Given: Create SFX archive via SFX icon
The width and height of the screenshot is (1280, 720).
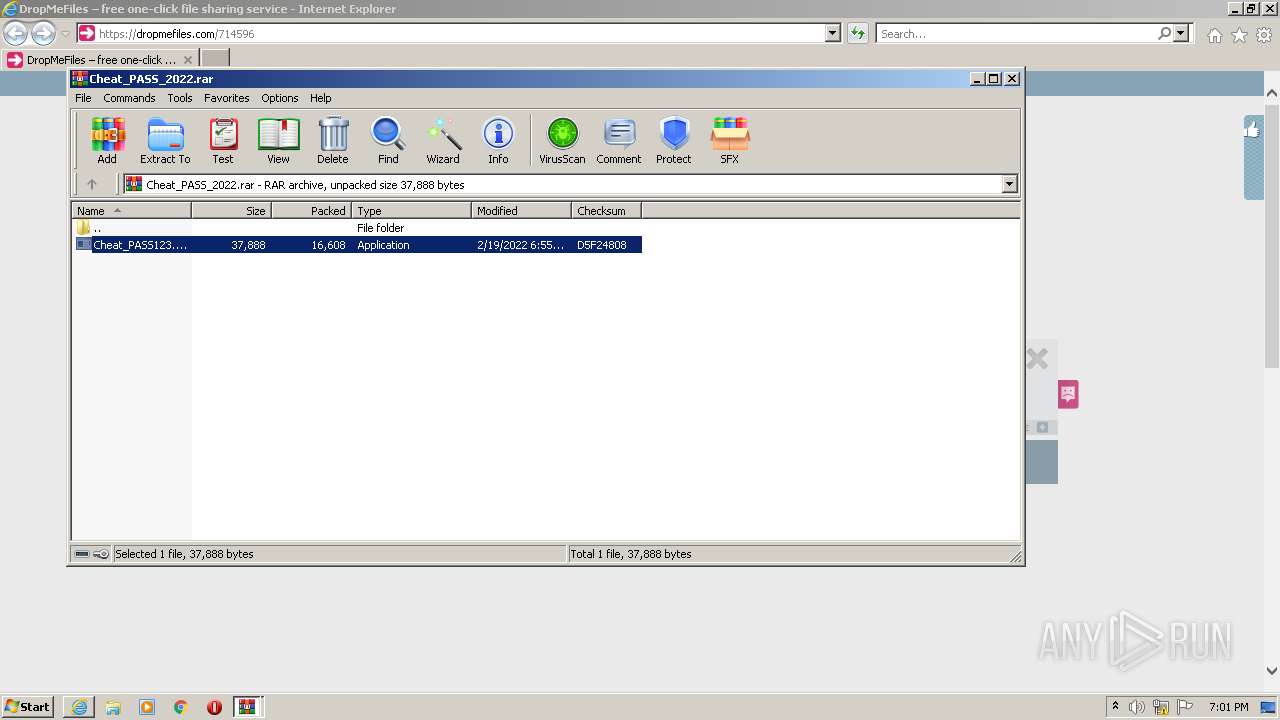Looking at the screenshot, I should (730, 140).
